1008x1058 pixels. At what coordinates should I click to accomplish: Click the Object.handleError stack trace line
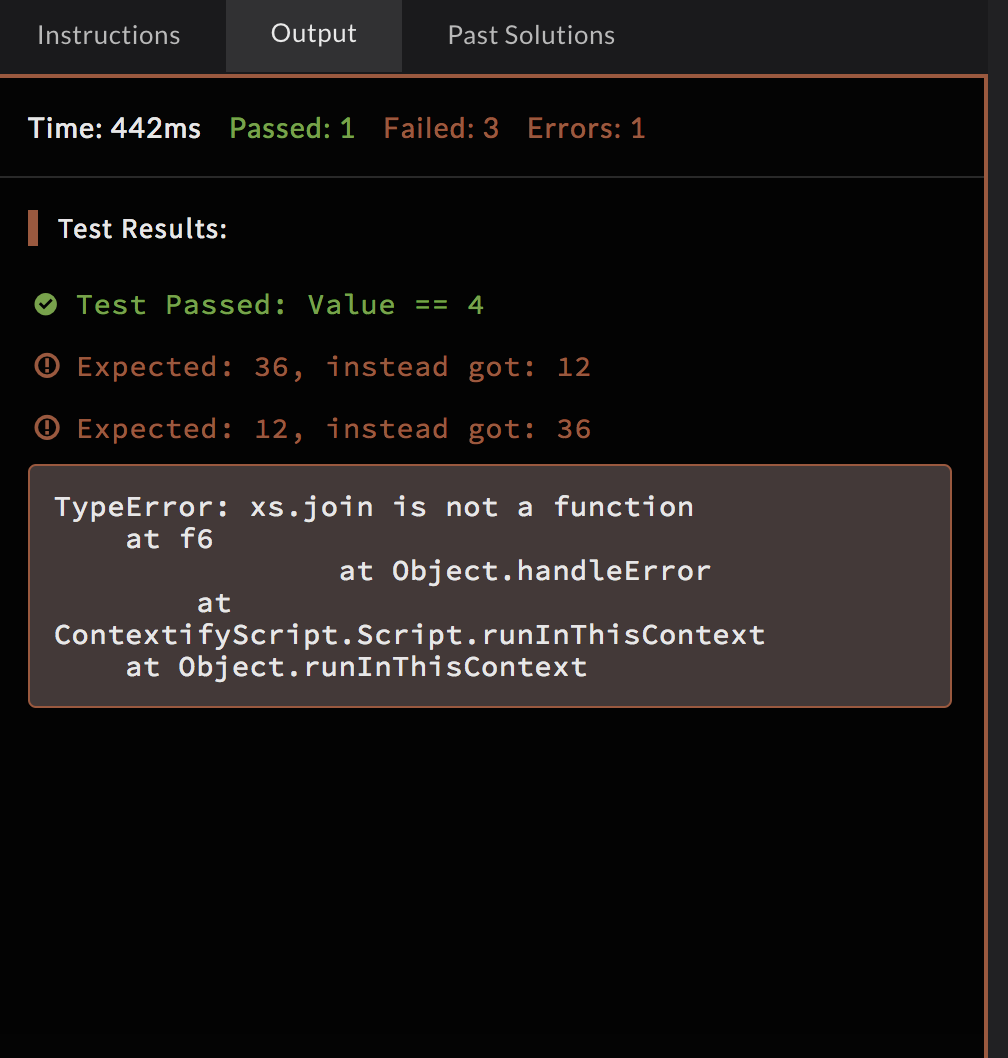[524, 571]
